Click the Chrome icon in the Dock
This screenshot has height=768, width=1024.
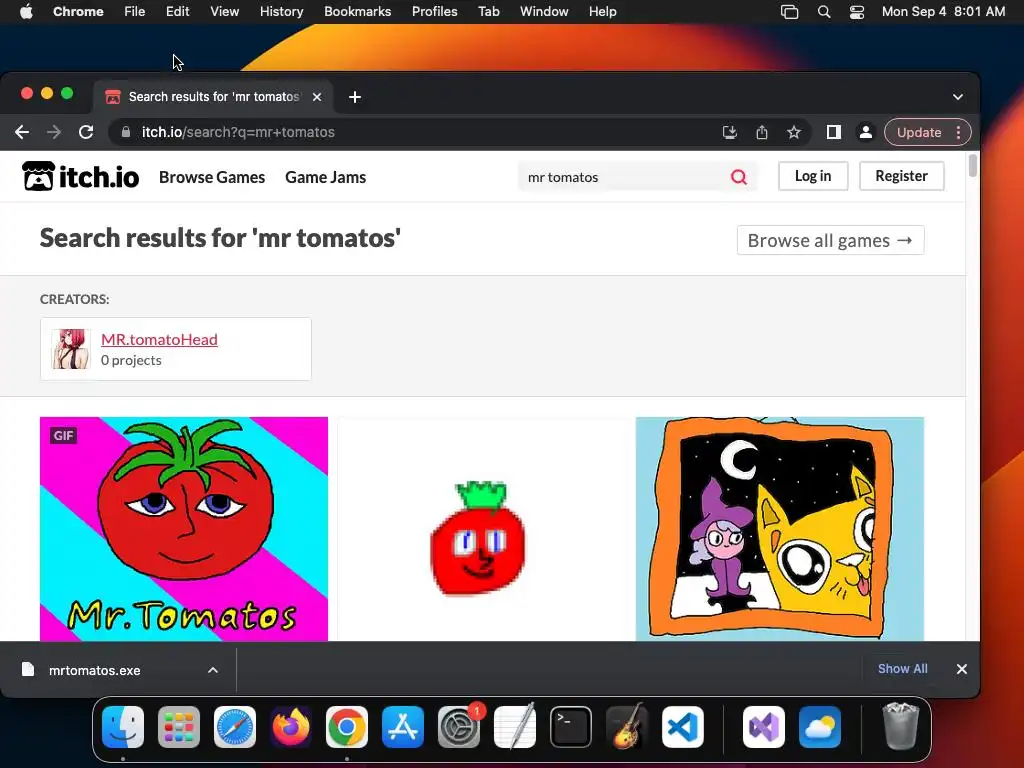[347, 727]
